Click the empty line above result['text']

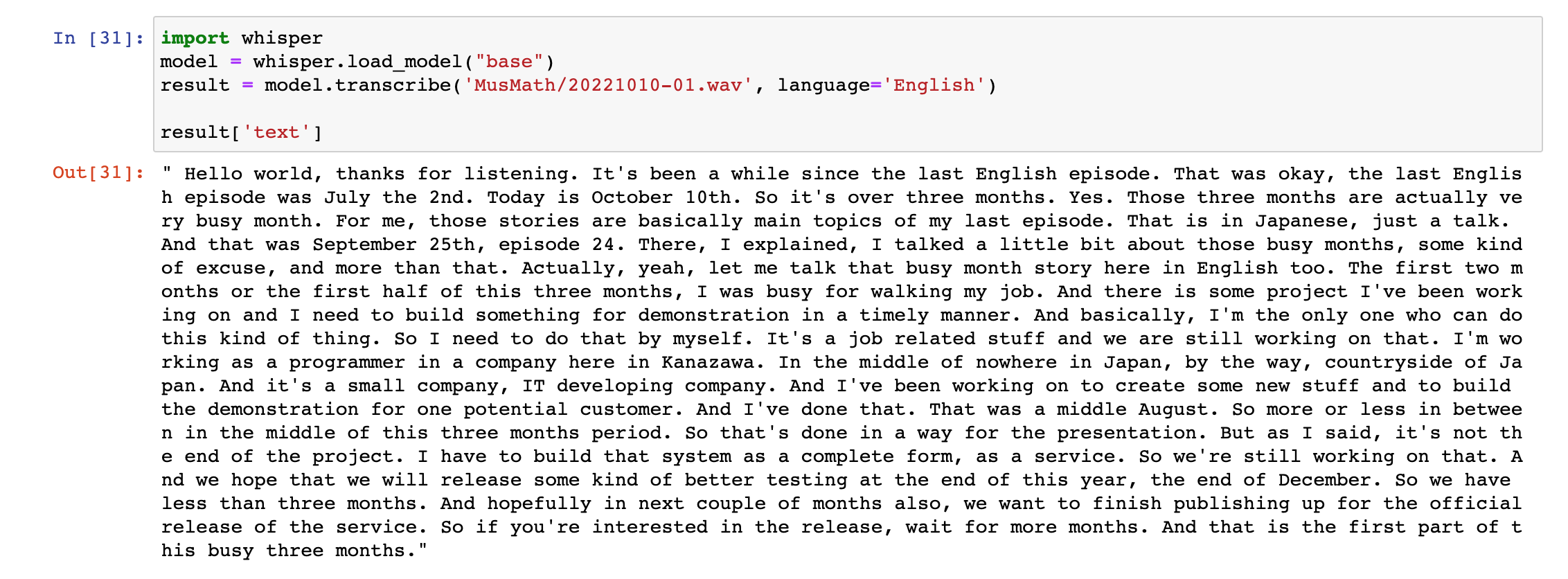848,109
